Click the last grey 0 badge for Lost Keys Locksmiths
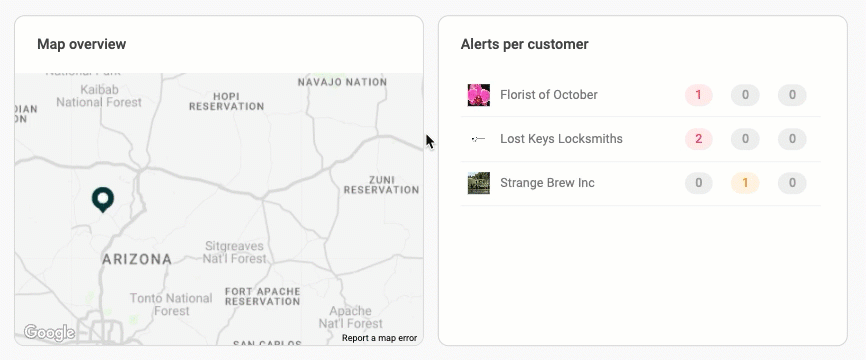The image size is (866, 360). coord(792,139)
